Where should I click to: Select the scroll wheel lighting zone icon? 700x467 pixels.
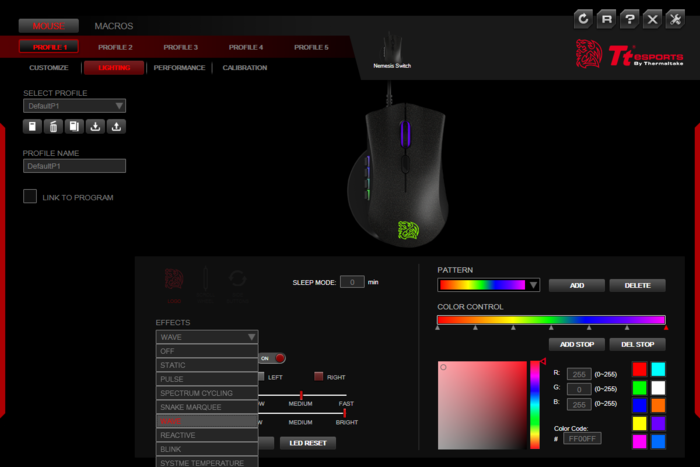coord(205,285)
